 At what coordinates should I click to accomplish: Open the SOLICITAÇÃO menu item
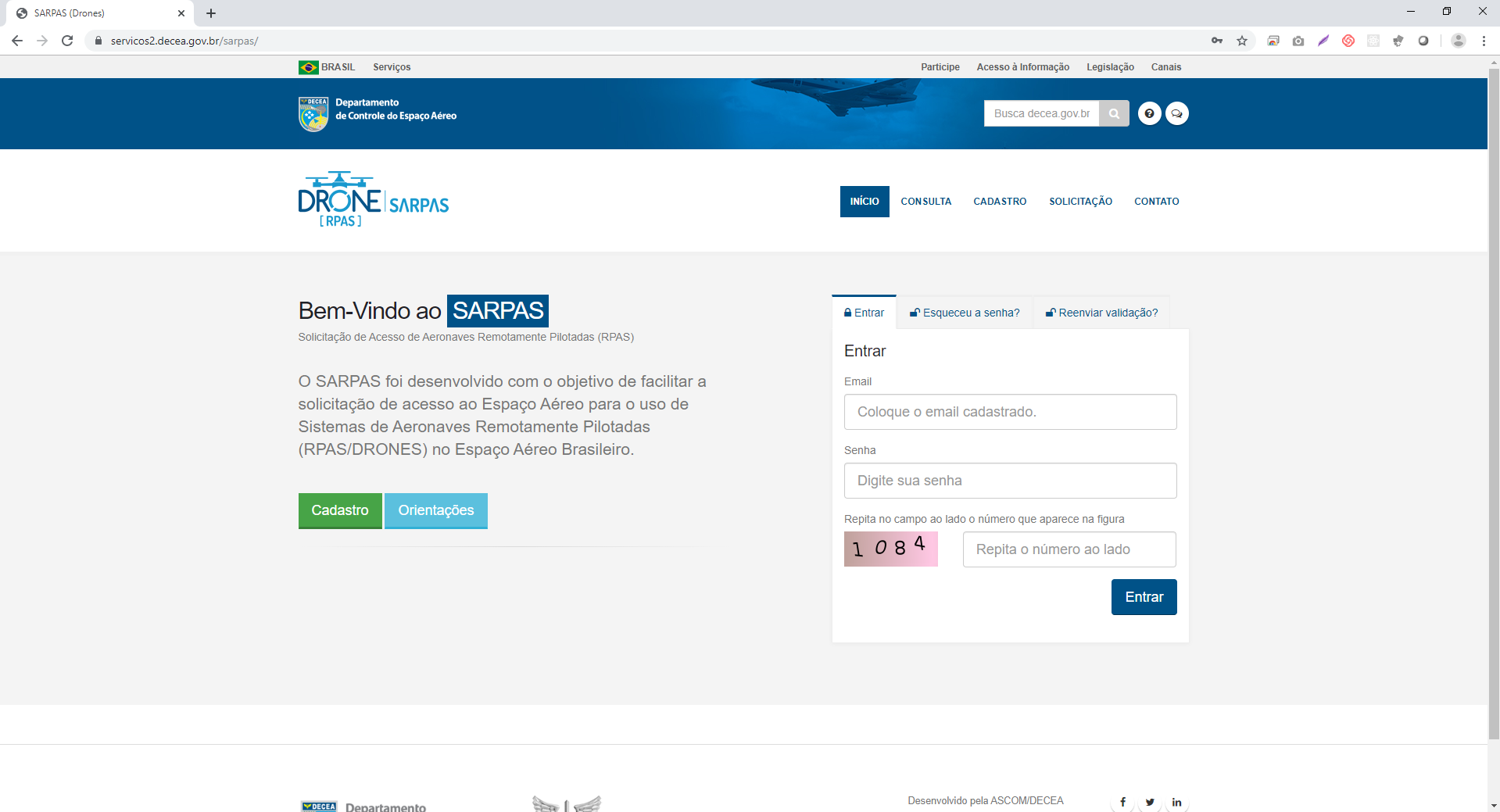(x=1080, y=202)
